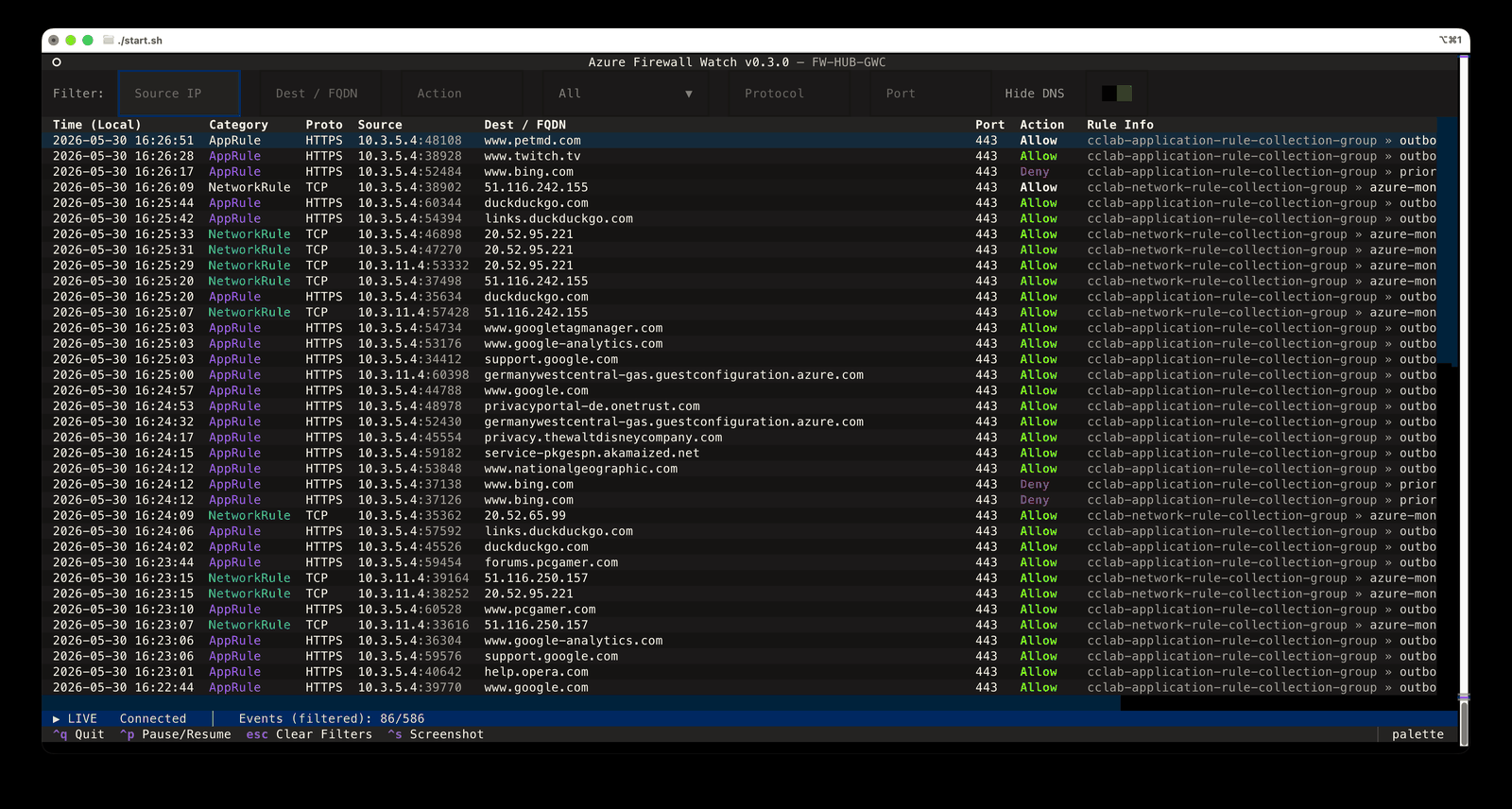Sort by Proto column header
Viewport: 1512px width, 809px height.
[x=324, y=125]
